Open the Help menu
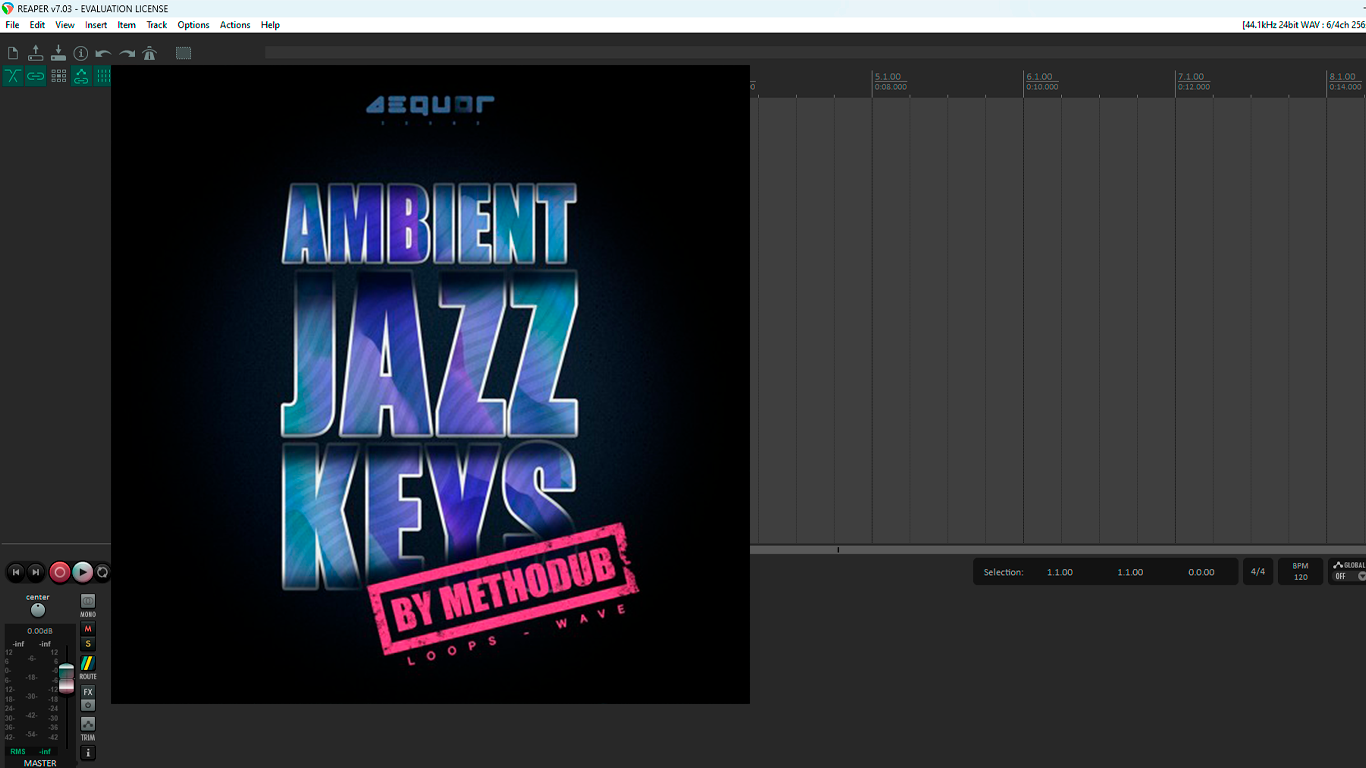The image size is (1366, 768). (270, 25)
